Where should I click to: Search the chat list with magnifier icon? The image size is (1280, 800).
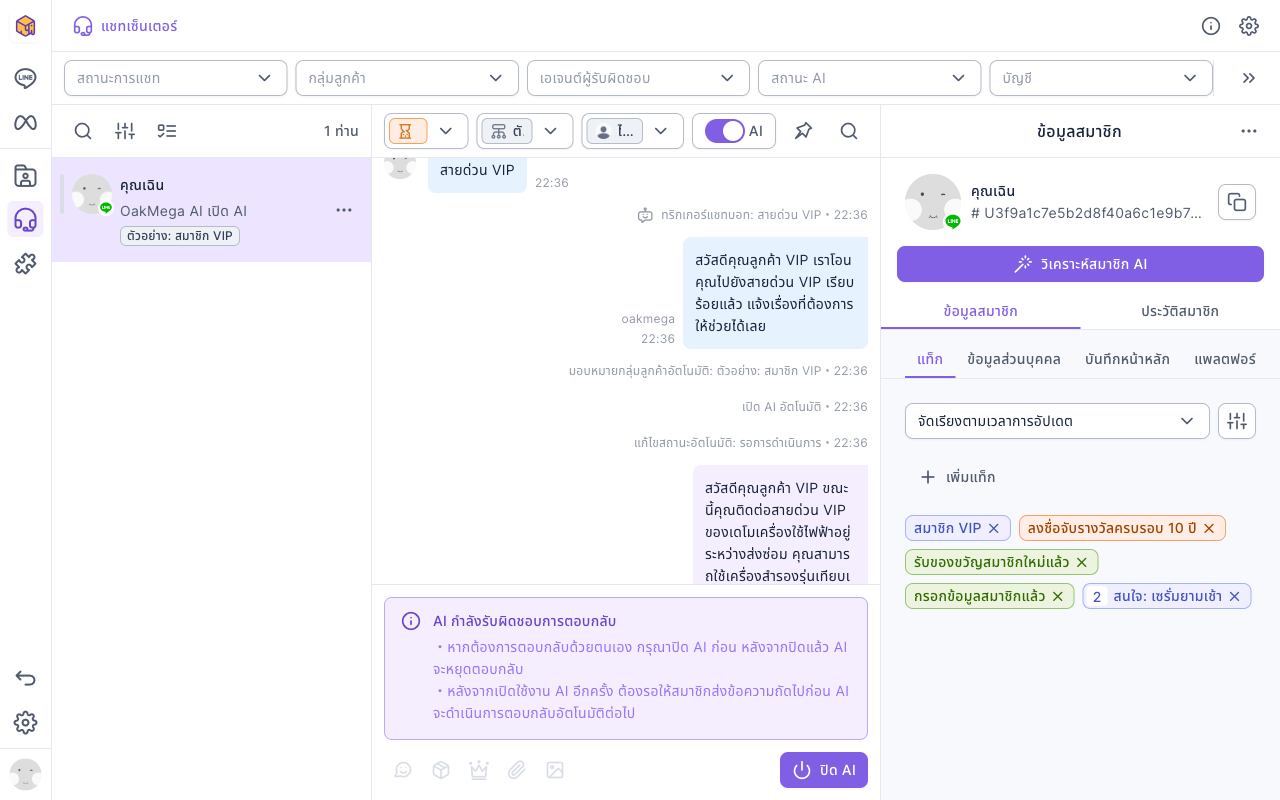point(83,131)
